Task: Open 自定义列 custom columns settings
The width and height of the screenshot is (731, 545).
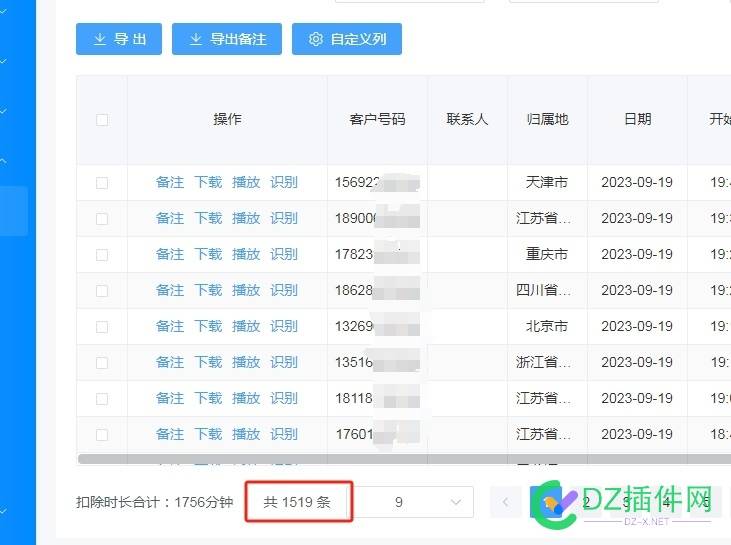Action: pos(347,39)
